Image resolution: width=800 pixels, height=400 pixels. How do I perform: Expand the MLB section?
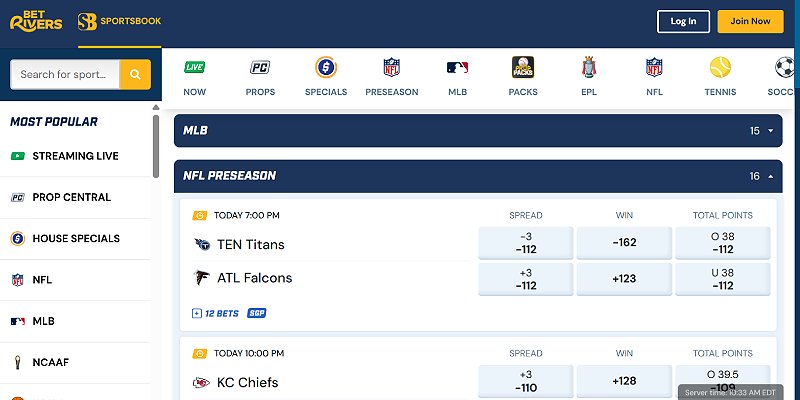769,131
